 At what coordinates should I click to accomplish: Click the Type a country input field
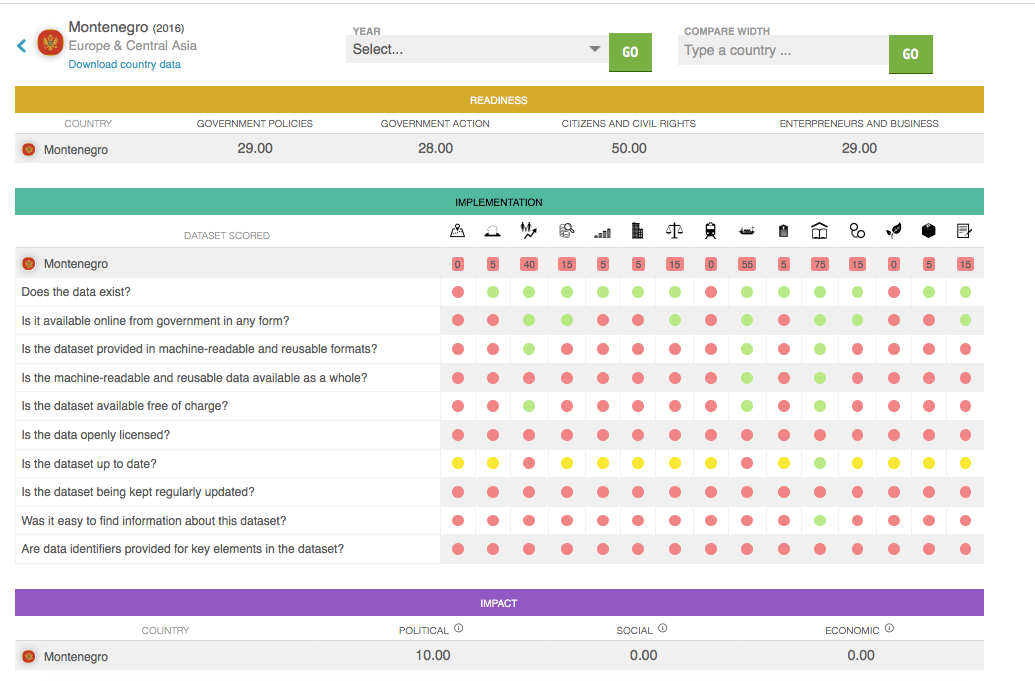pos(783,50)
